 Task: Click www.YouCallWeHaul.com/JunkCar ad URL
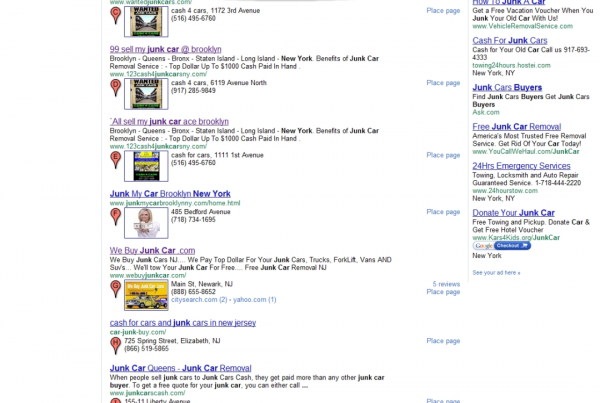coord(526,152)
